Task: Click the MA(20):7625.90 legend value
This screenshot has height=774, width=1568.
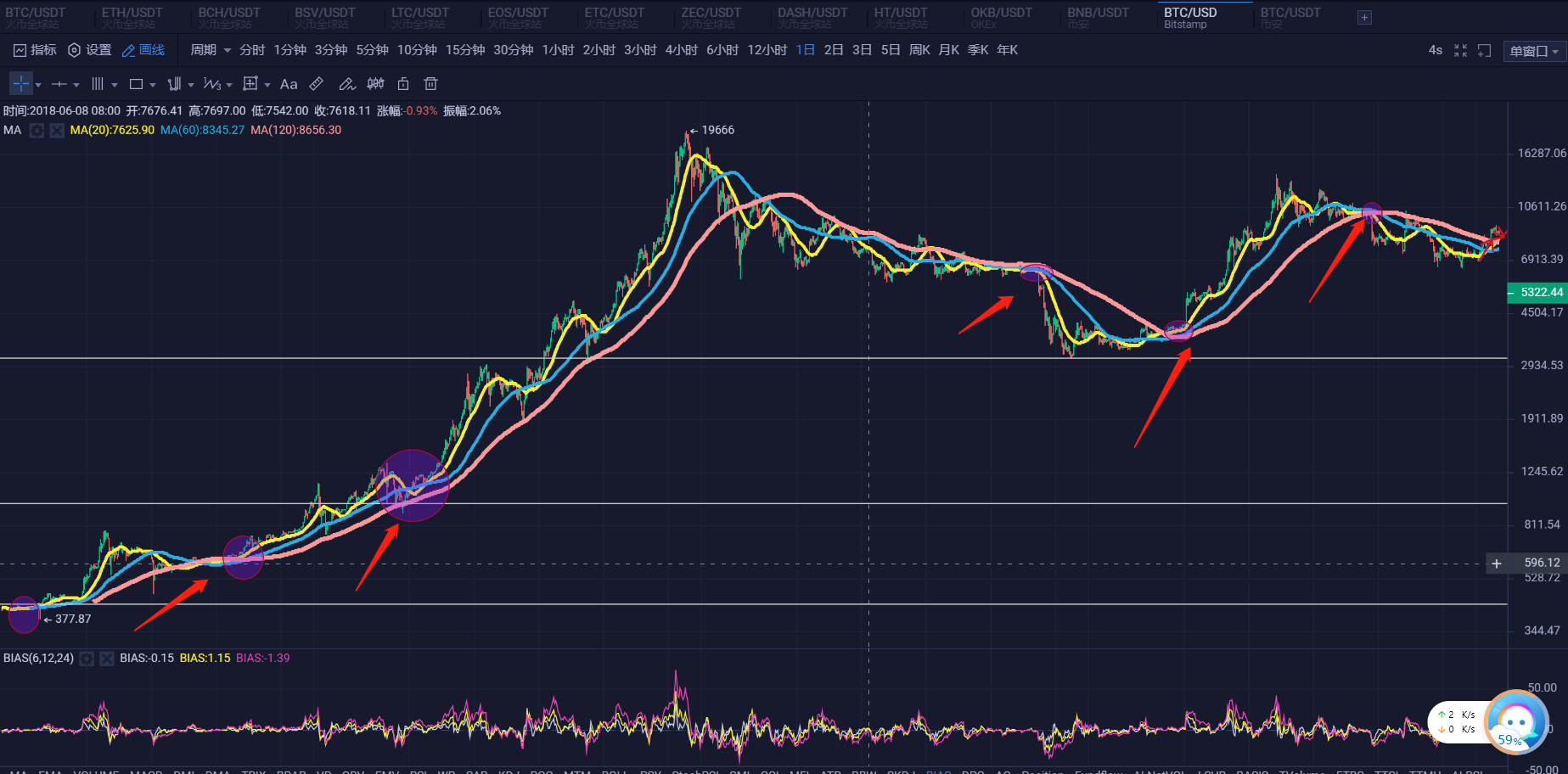Action: point(112,131)
